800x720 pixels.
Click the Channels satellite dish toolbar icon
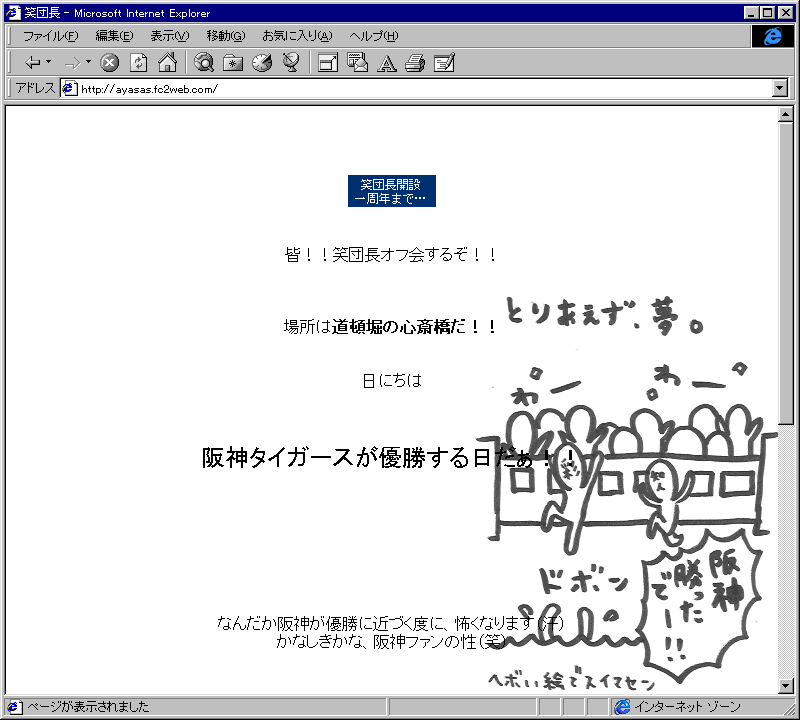click(291, 63)
